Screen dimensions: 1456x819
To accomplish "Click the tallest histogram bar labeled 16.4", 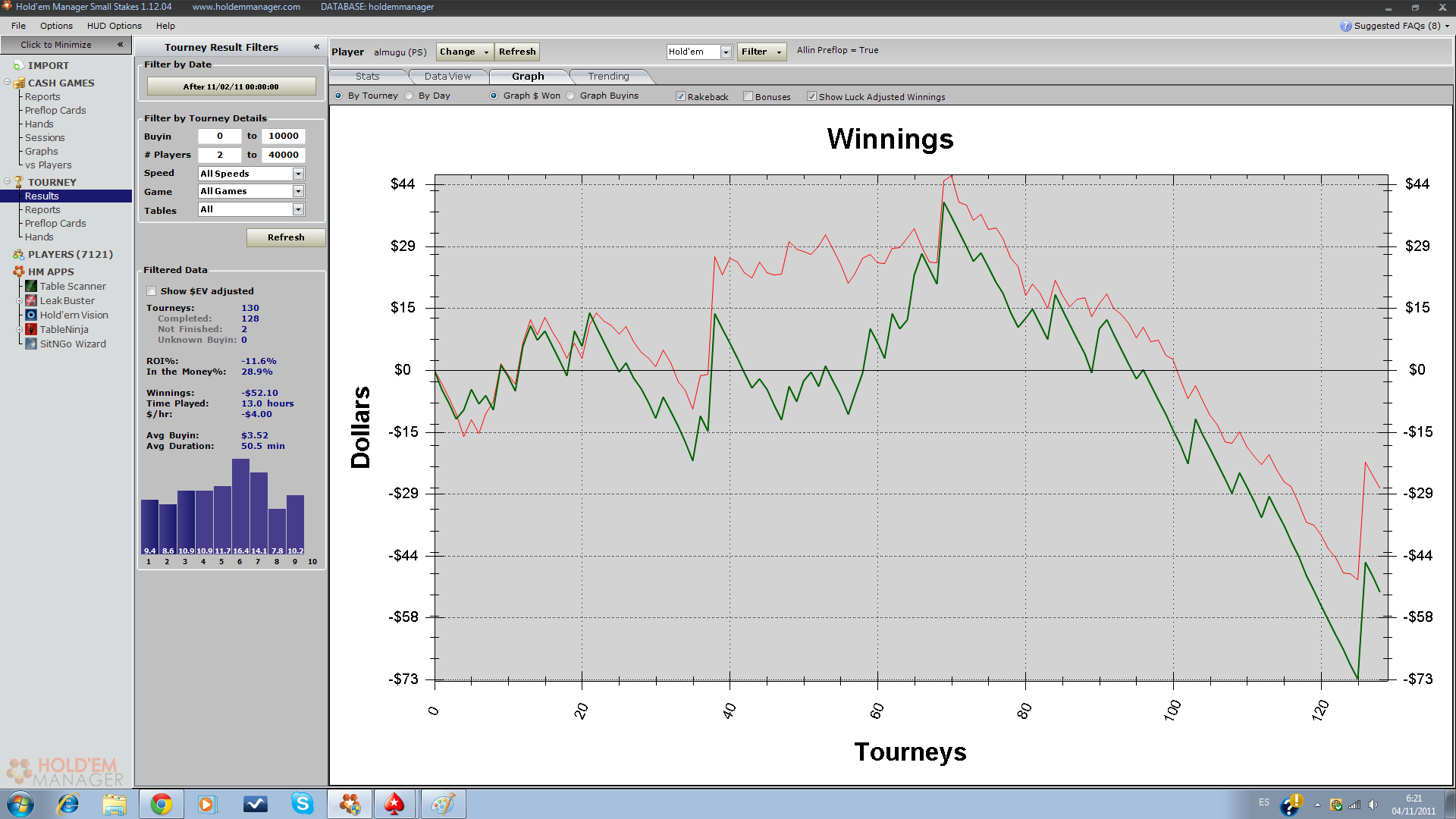I will 240,507.
